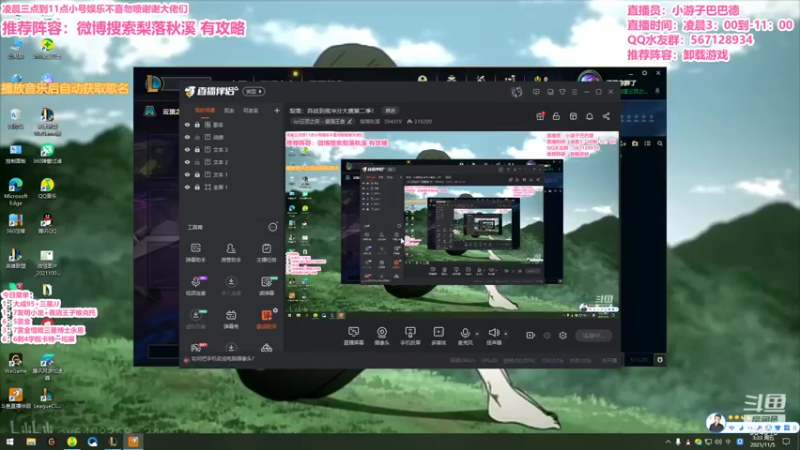Click the download-arrow tool labeled 多人连麦
The image size is (800, 450).
[x=231, y=285]
